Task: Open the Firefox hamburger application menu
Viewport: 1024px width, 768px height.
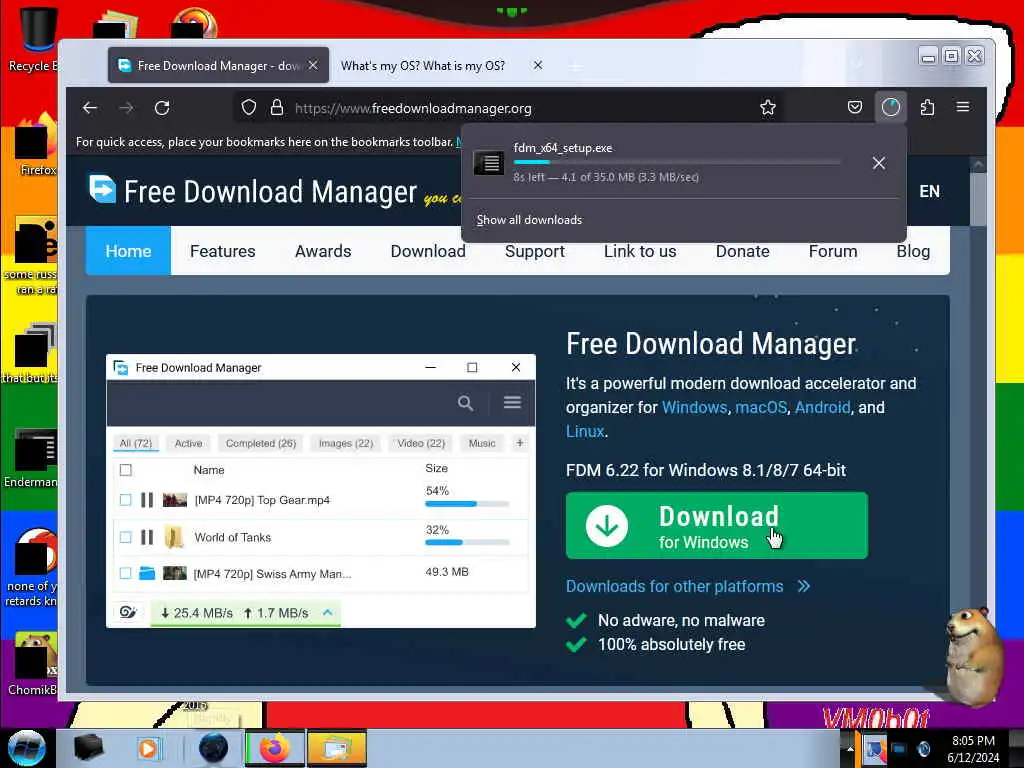Action: point(963,107)
